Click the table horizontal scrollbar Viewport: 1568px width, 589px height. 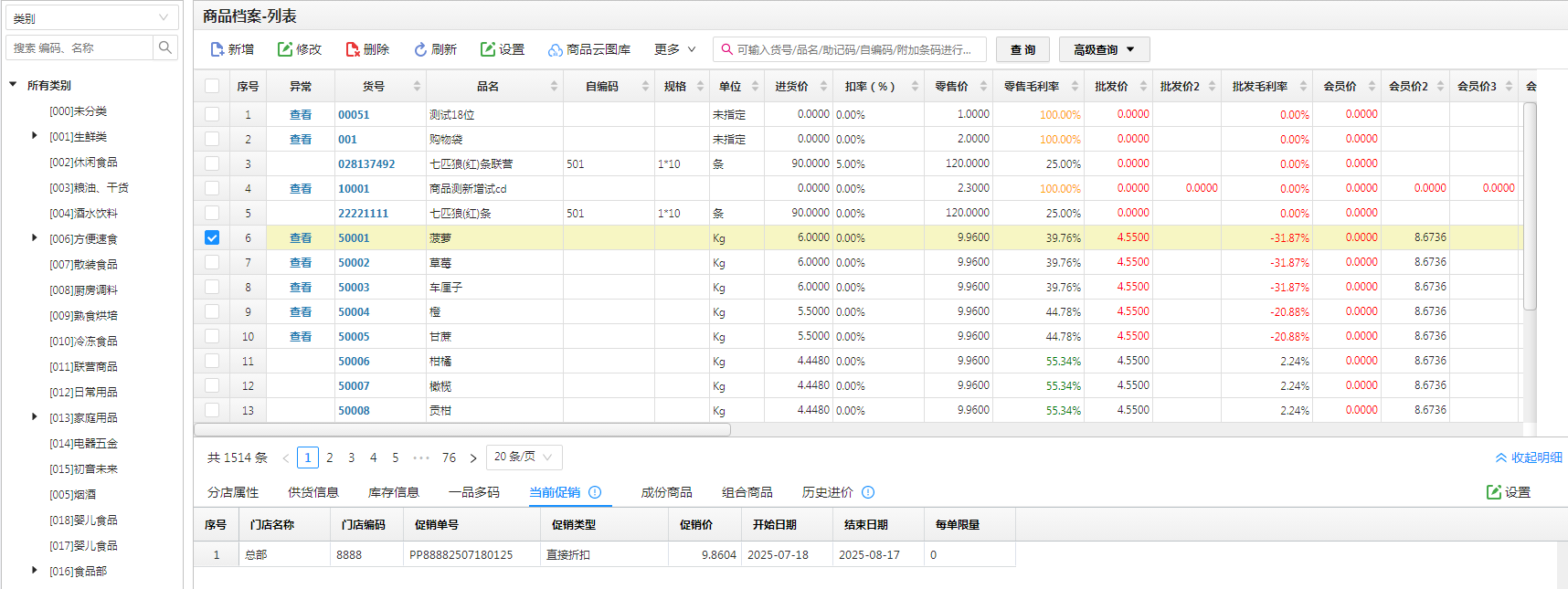tap(462, 429)
